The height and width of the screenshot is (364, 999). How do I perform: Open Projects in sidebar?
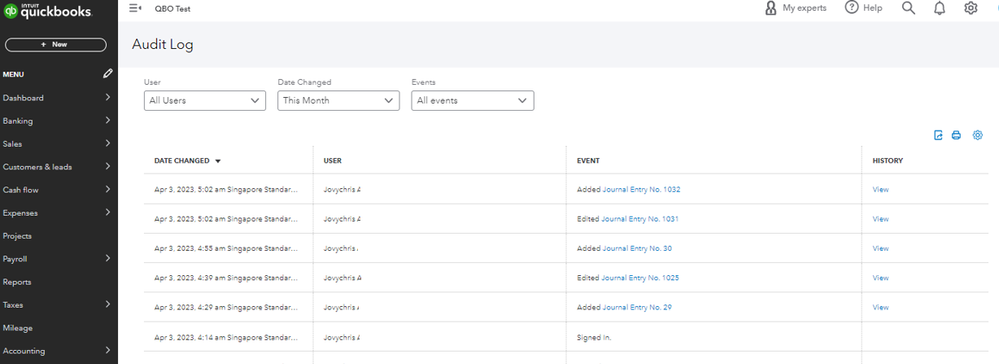click(17, 236)
